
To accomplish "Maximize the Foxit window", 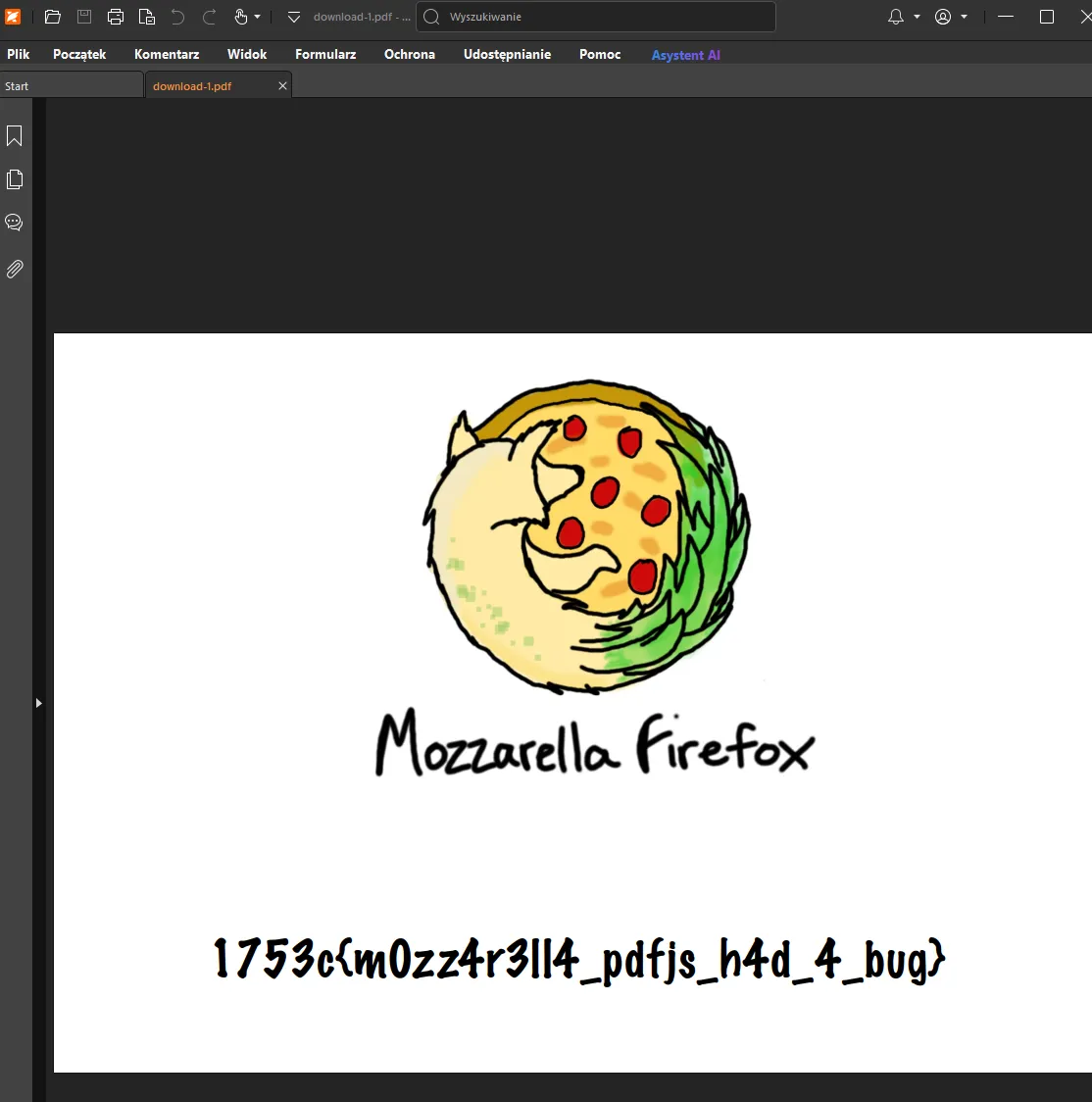I will [1046, 17].
